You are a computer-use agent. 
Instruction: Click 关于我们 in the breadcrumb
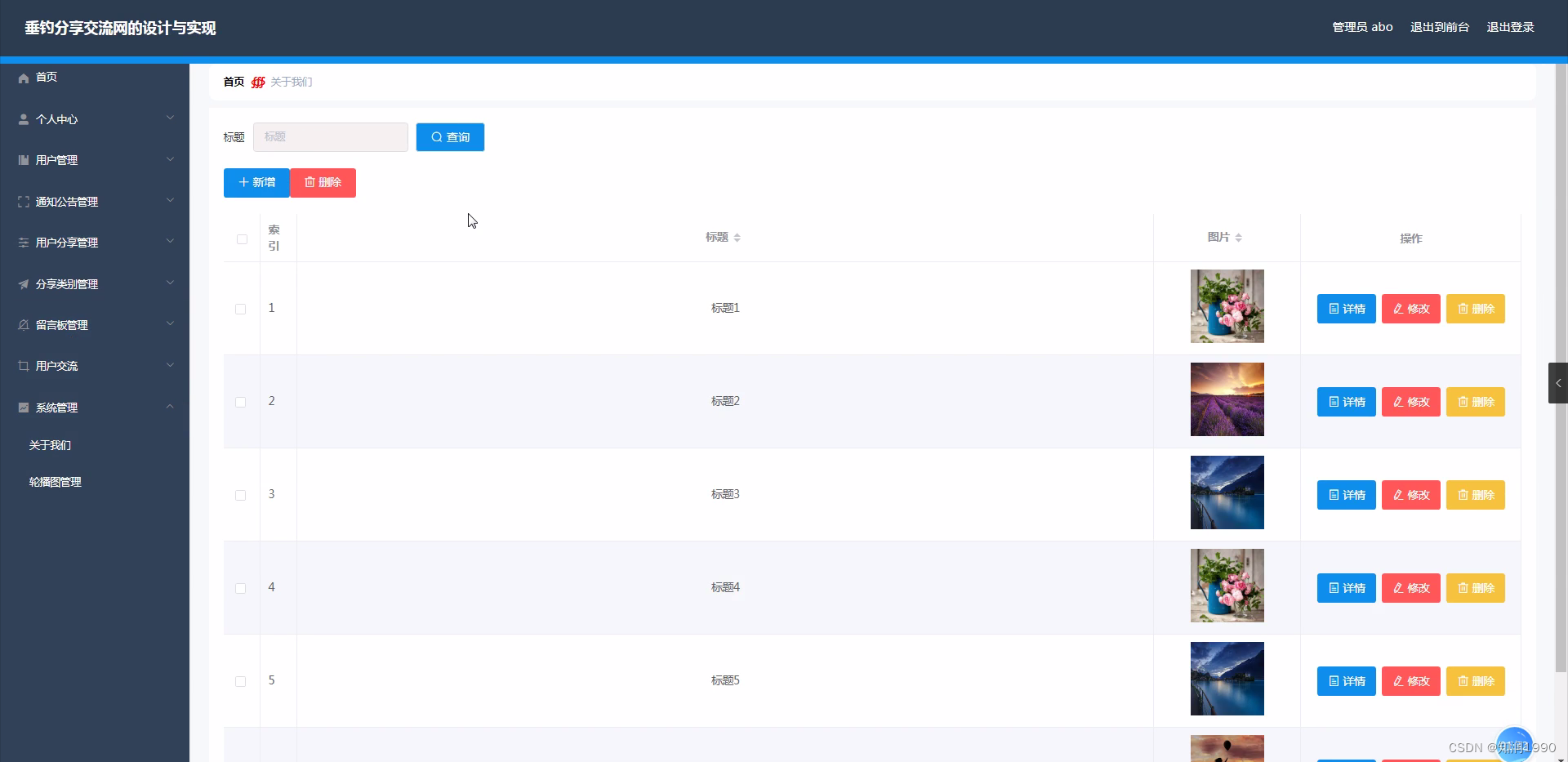pos(292,82)
